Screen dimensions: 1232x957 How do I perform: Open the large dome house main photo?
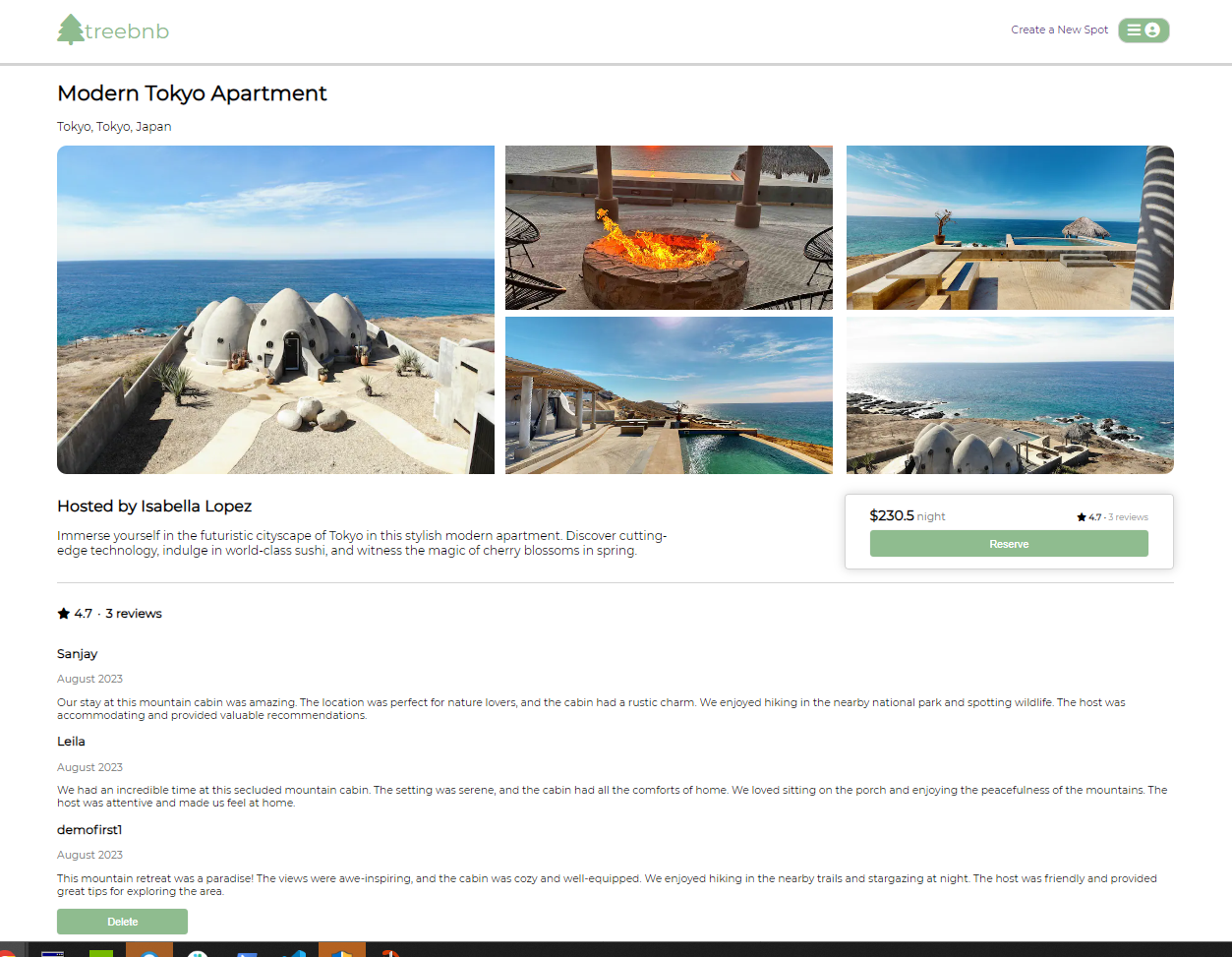(x=275, y=310)
